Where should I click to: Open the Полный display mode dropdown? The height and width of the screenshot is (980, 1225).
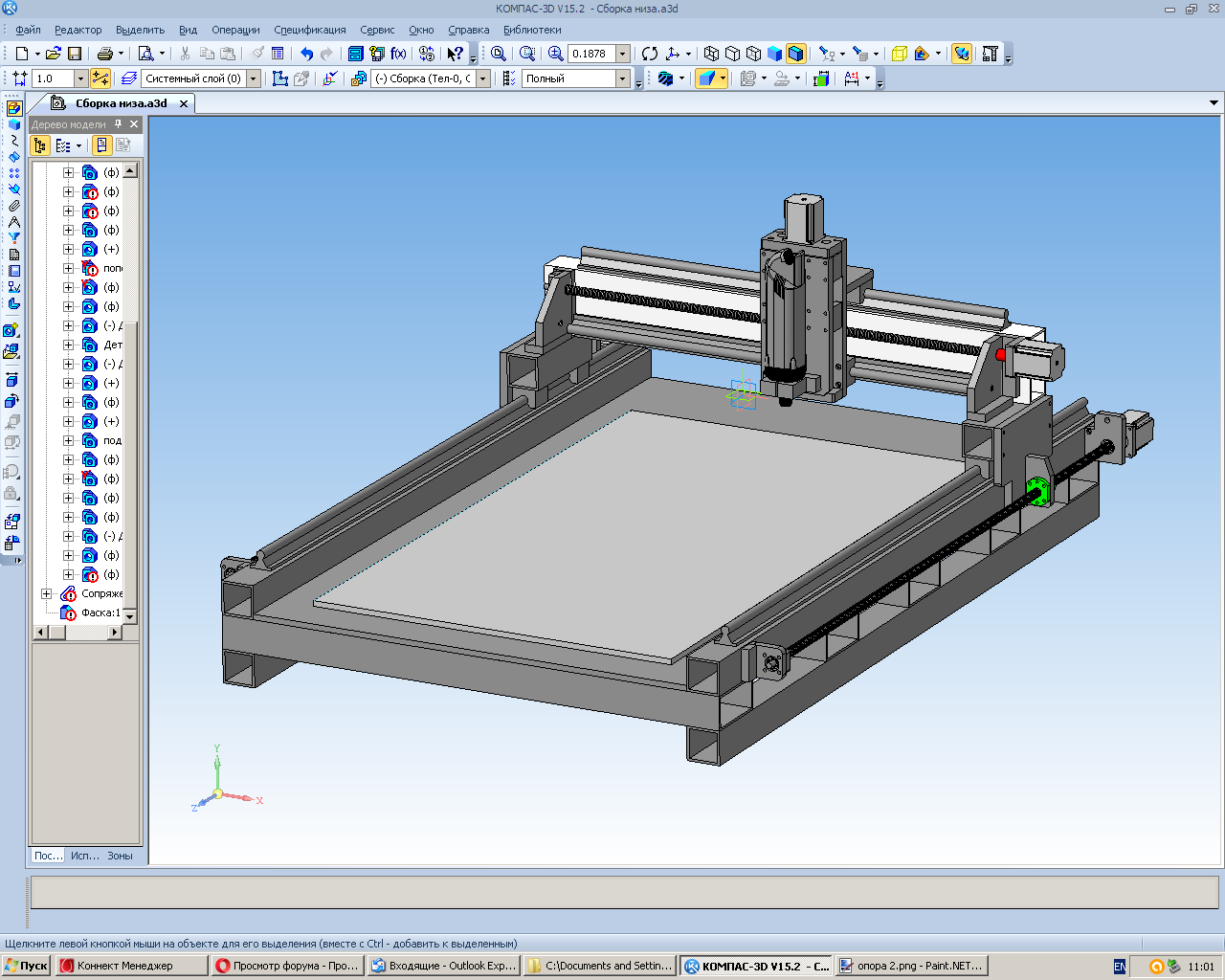[623, 78]
